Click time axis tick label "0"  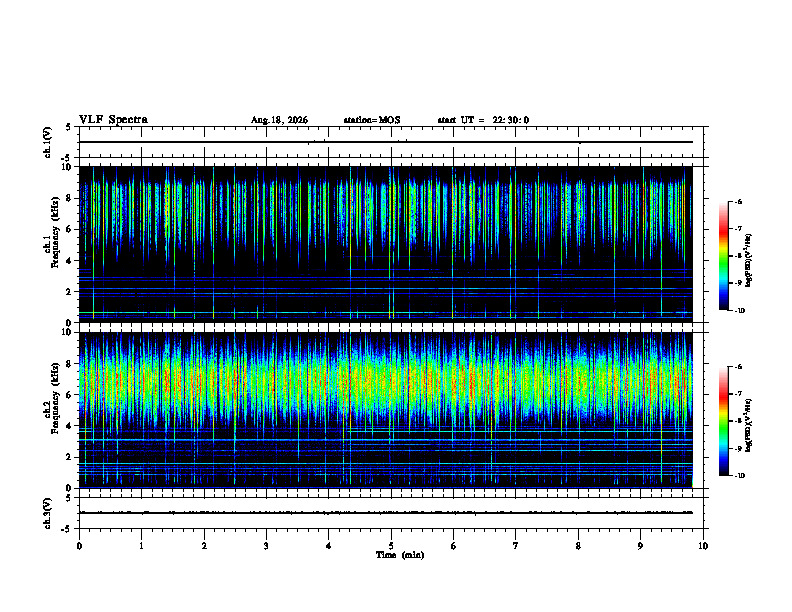tap(79, 546)
